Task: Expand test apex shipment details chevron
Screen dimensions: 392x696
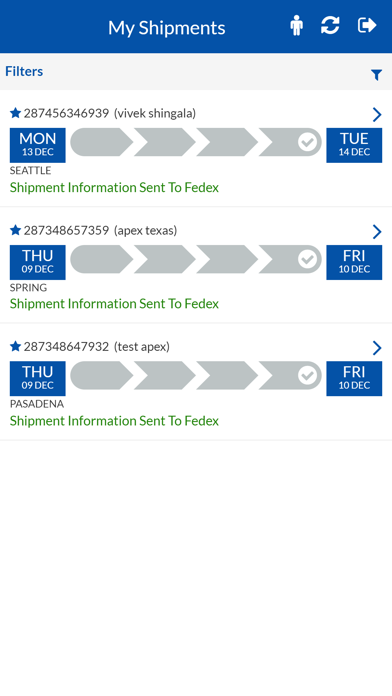Action: pos(377,348)
